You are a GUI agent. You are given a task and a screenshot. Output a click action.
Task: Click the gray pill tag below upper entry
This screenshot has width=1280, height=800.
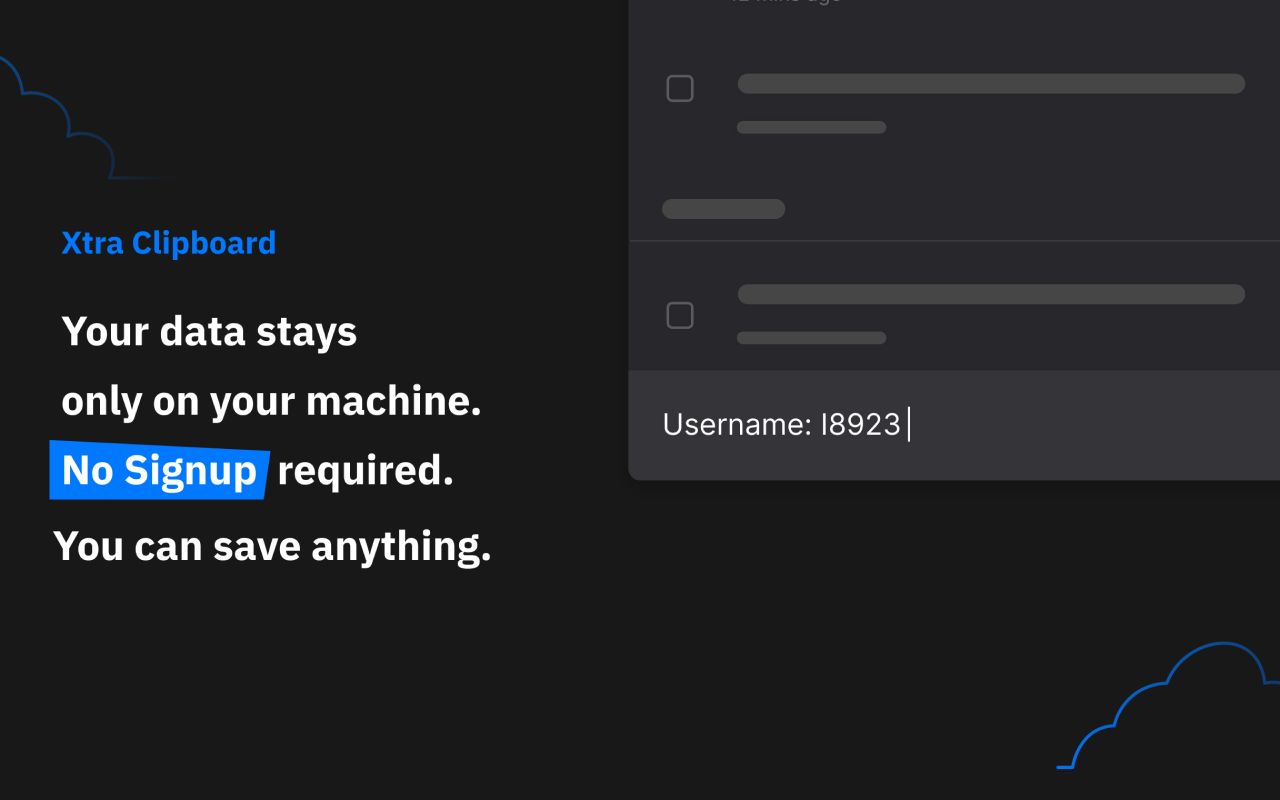coord(723,209)
